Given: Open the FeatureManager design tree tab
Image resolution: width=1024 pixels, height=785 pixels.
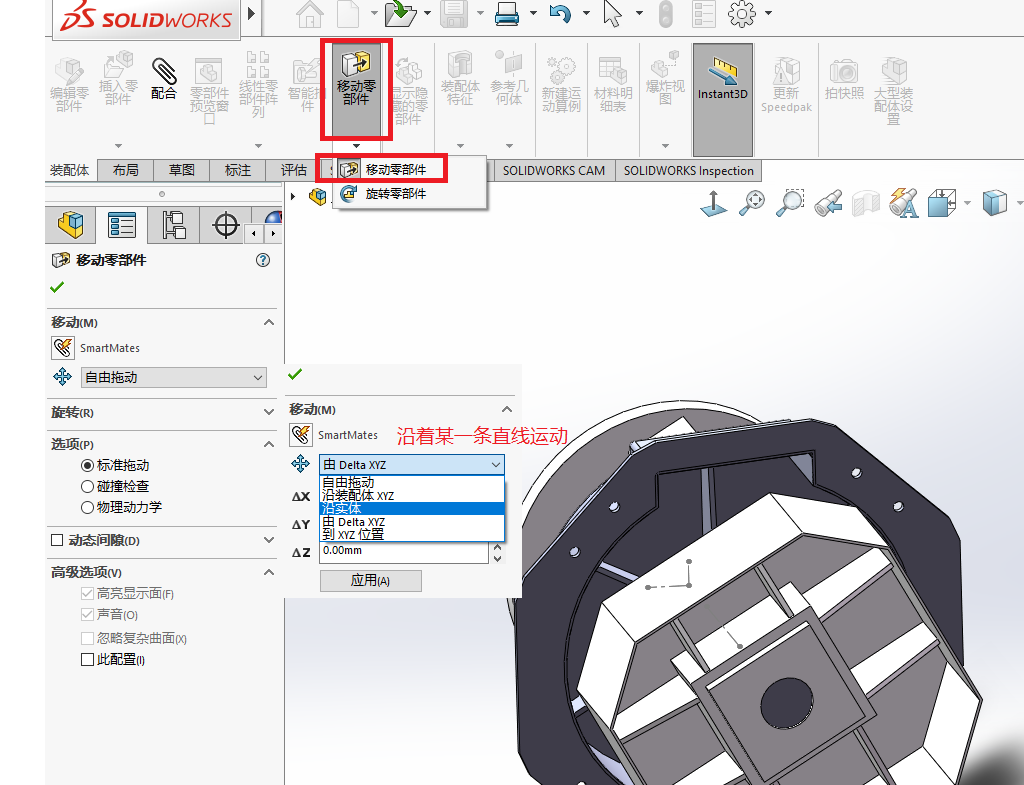Looking at the screenshot, I should [71, 225].
